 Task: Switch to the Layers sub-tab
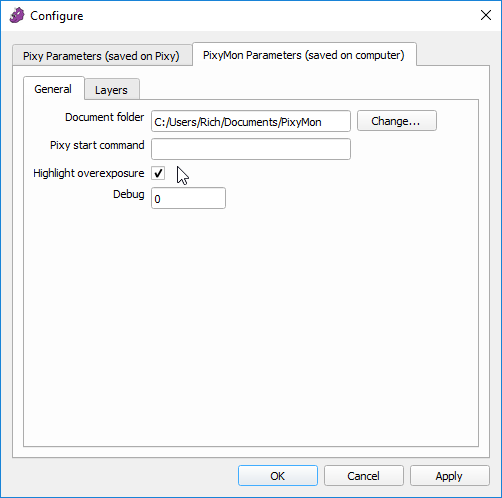pyautogui.click(x=111, y=90)
